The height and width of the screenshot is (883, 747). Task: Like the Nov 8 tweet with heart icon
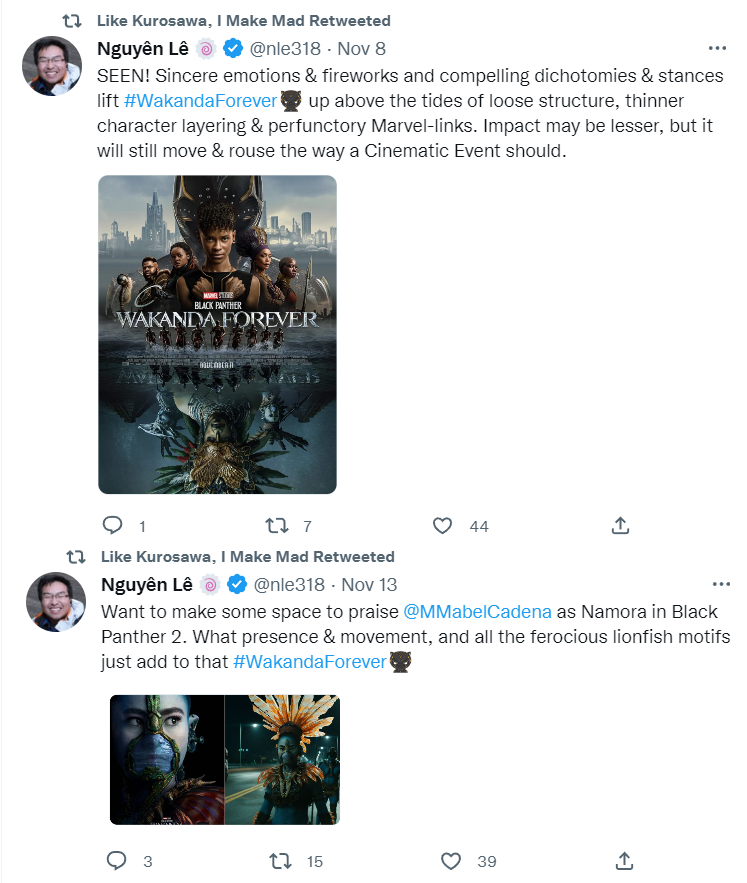442,525
